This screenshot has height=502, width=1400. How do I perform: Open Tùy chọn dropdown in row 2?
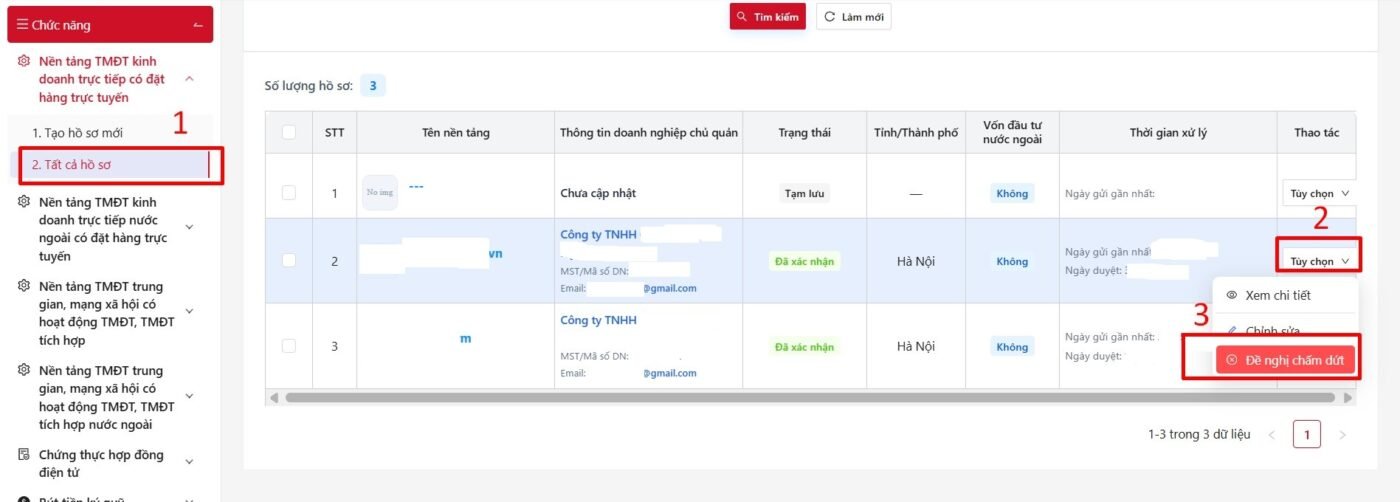[x=1319, y=261]
